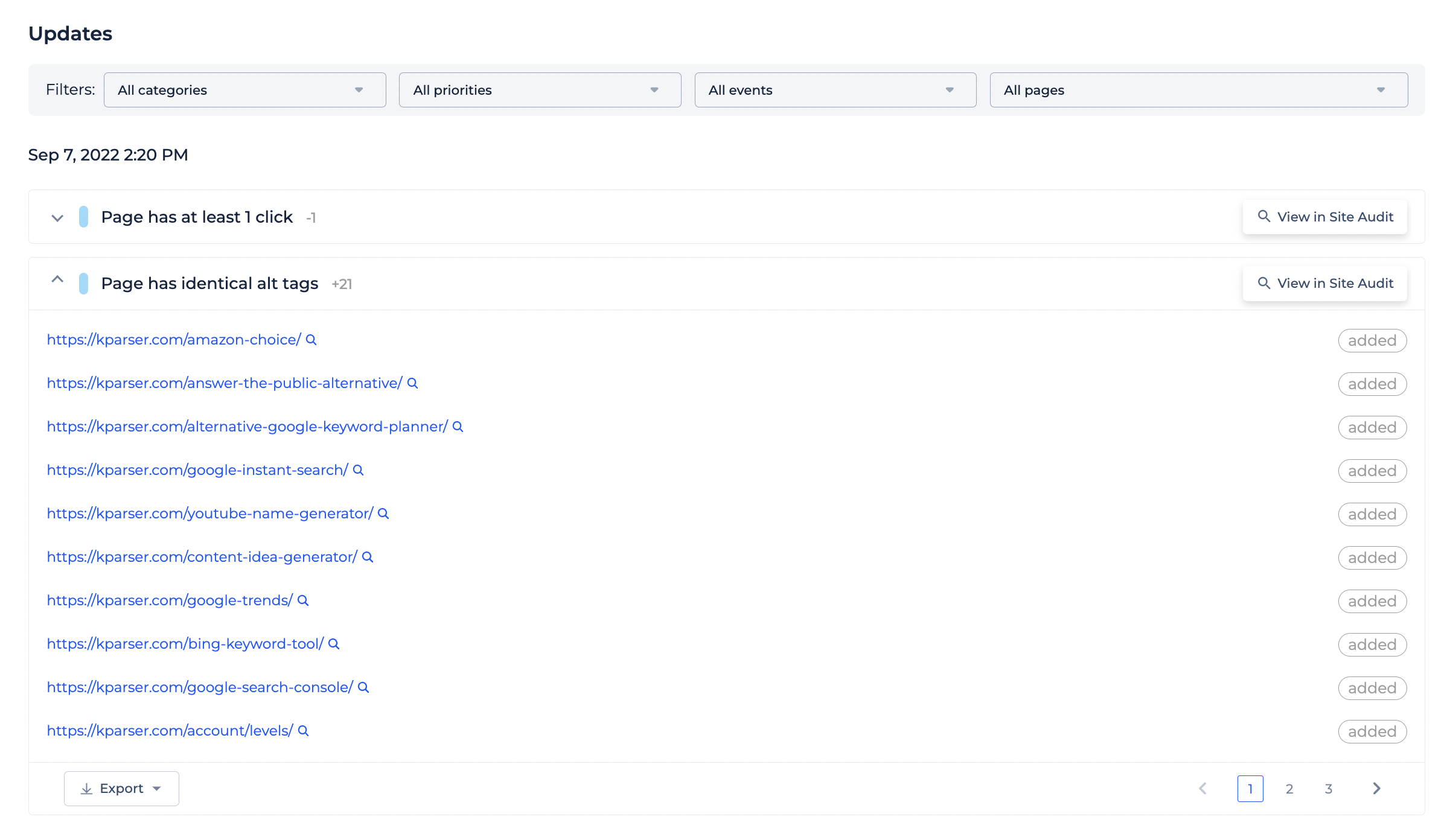Open the All events filter dropdown
The image size is (1450, 840).
835,90
